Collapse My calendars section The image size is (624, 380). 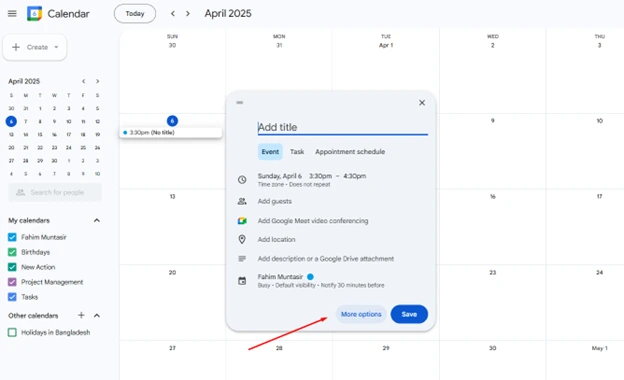pyautogui.click(x=97, y=220)
